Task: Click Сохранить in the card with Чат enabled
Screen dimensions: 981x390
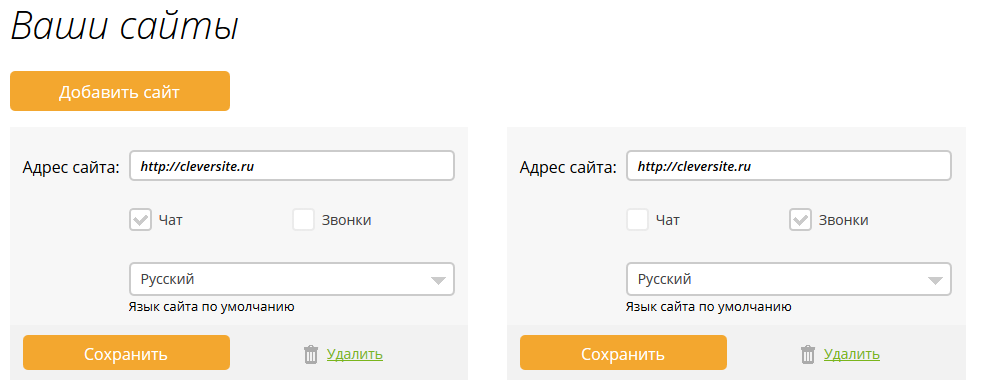Action: click(x=126, y=353)
